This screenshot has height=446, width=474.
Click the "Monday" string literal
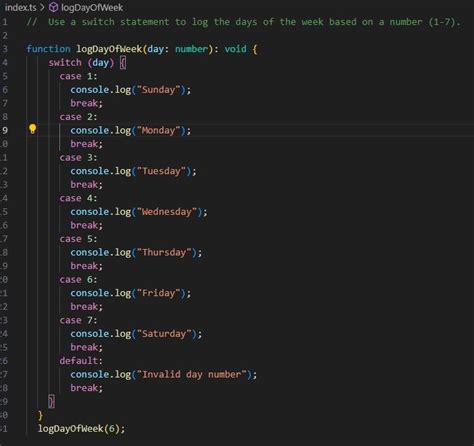click(x=159, y=130)
